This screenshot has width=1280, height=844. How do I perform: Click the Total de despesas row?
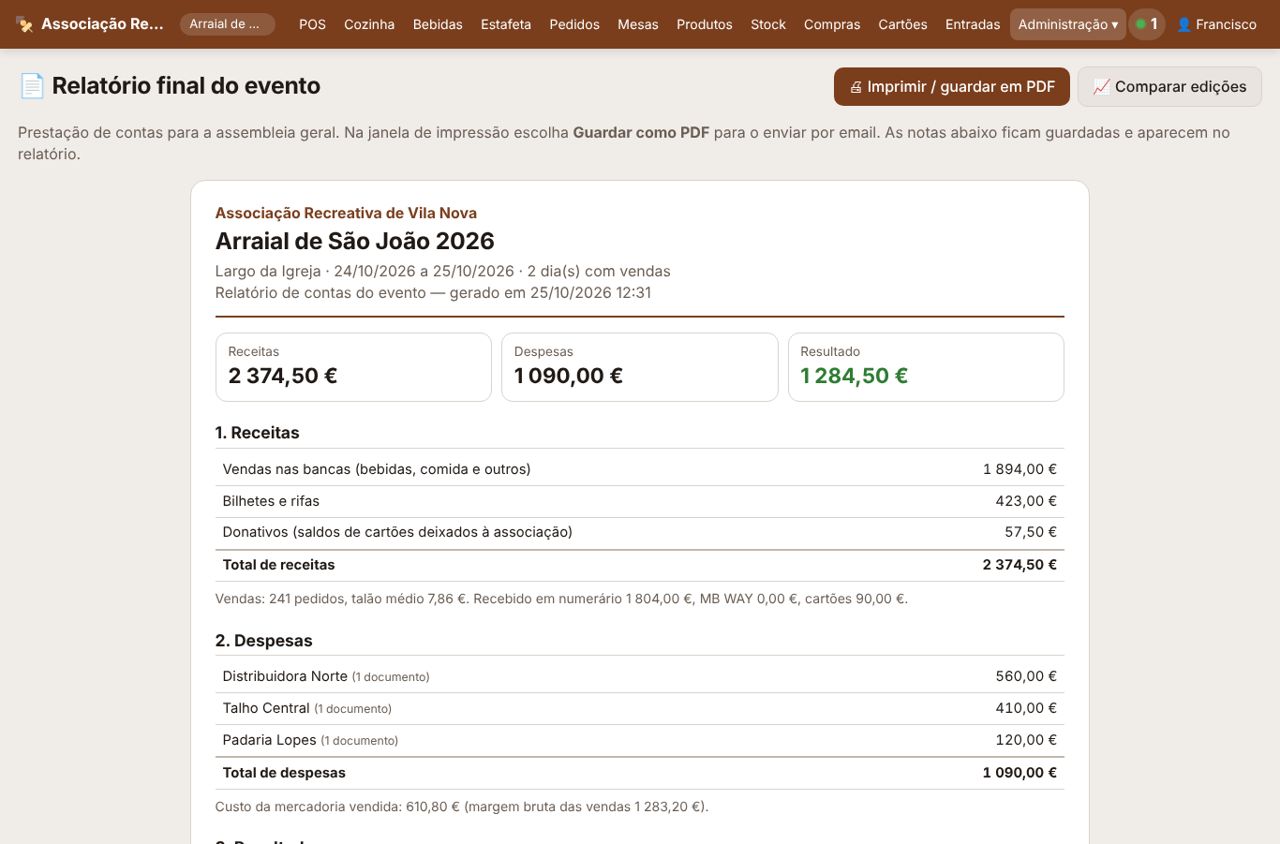[x=640, y=773]
